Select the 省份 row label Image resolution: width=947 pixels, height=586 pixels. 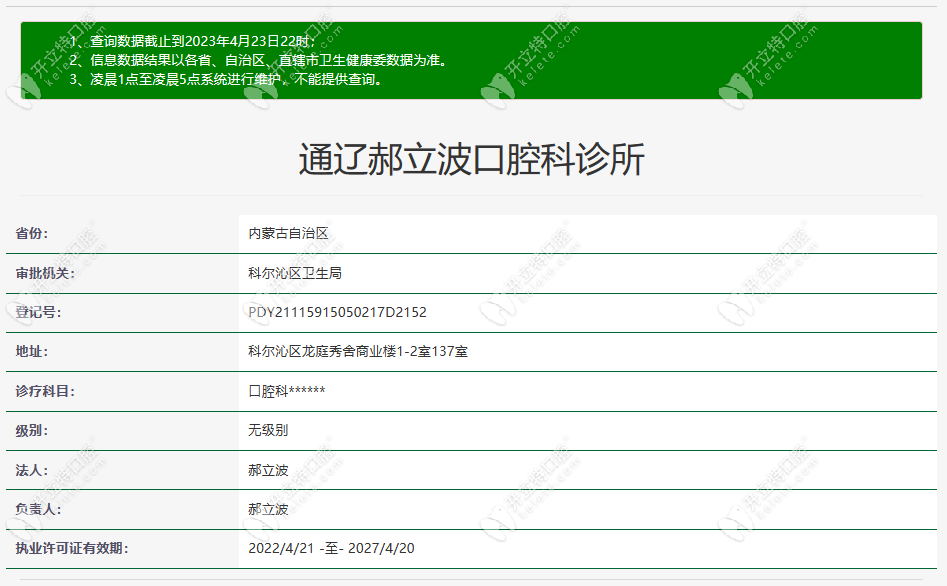tap(31, 233)
